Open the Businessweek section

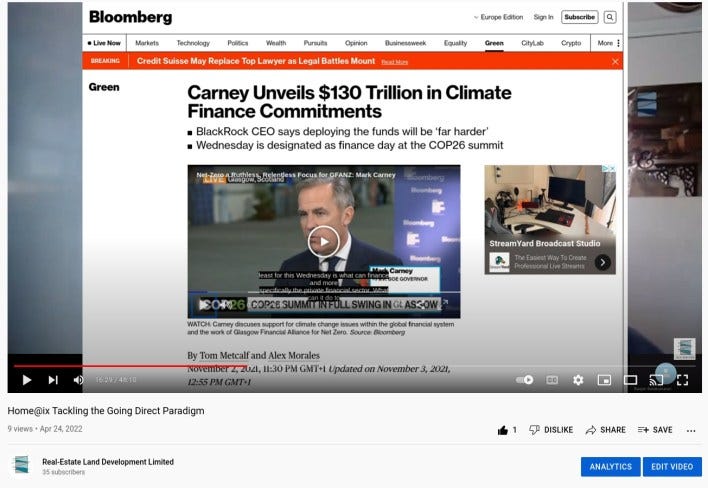(x=405, y=43)
